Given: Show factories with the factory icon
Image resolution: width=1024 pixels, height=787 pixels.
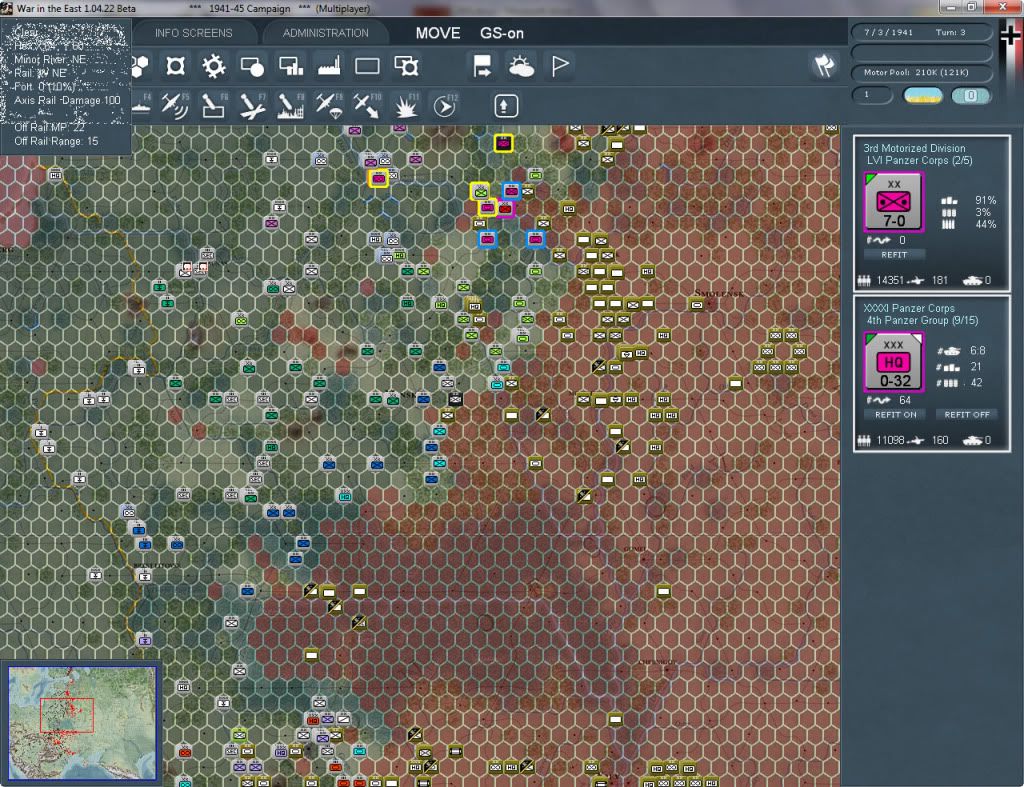Looking at the screenshot, I should coord(329,66).
